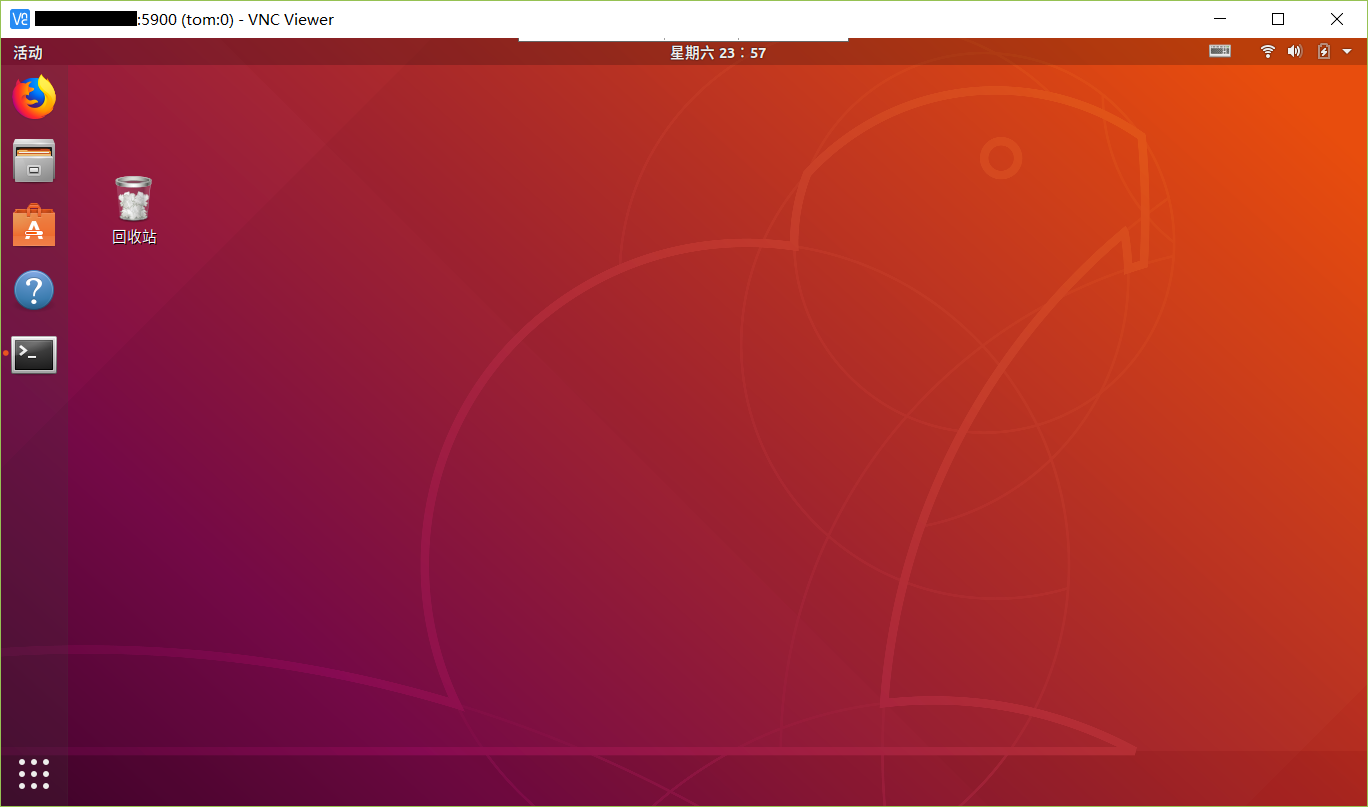Open the 活动 Activities overview

(26, 52)
